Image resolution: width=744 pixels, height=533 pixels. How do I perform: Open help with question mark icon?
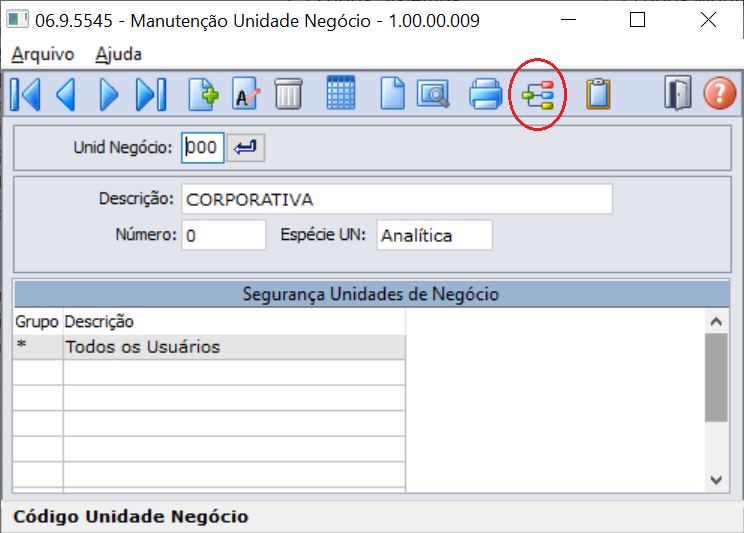[x=719, y=94]
